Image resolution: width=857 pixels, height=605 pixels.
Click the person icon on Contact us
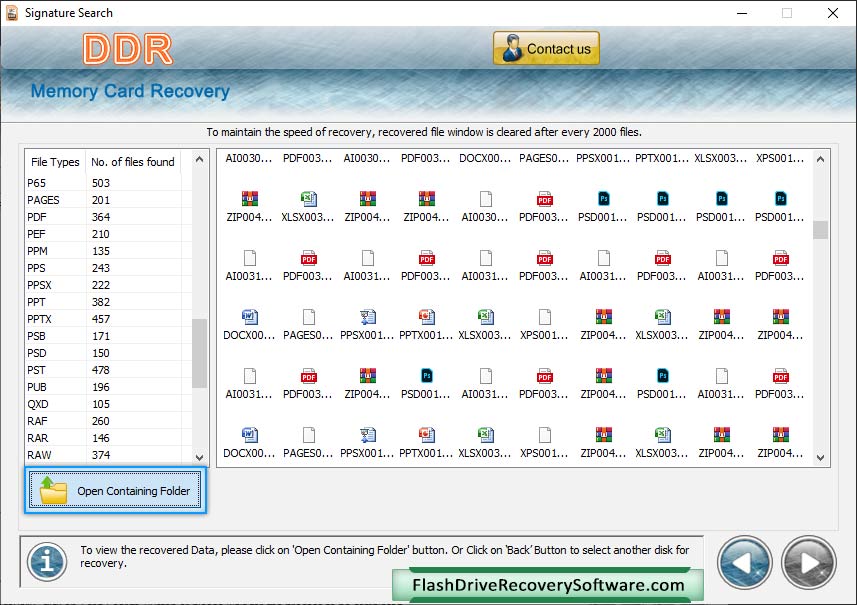click(510, 48)
